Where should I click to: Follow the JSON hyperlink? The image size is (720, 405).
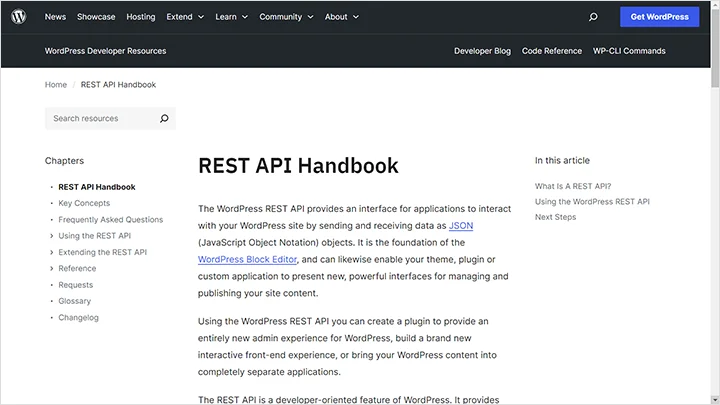(461, 225)
